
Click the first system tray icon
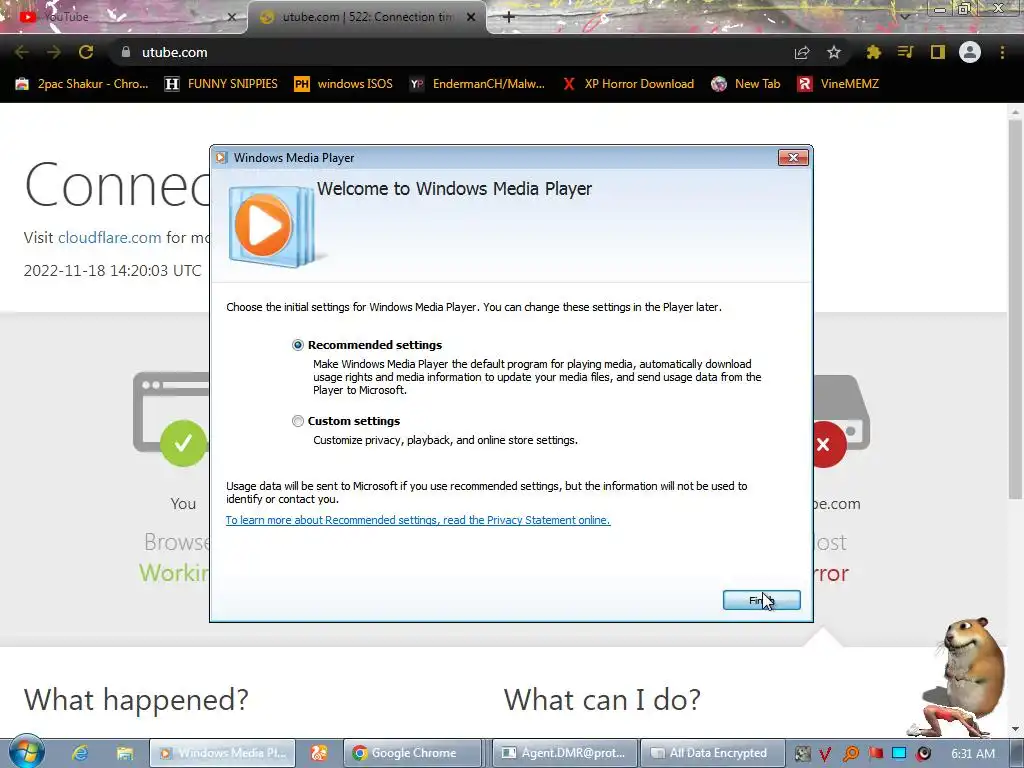pyautogui.click(x=803, y=754)
